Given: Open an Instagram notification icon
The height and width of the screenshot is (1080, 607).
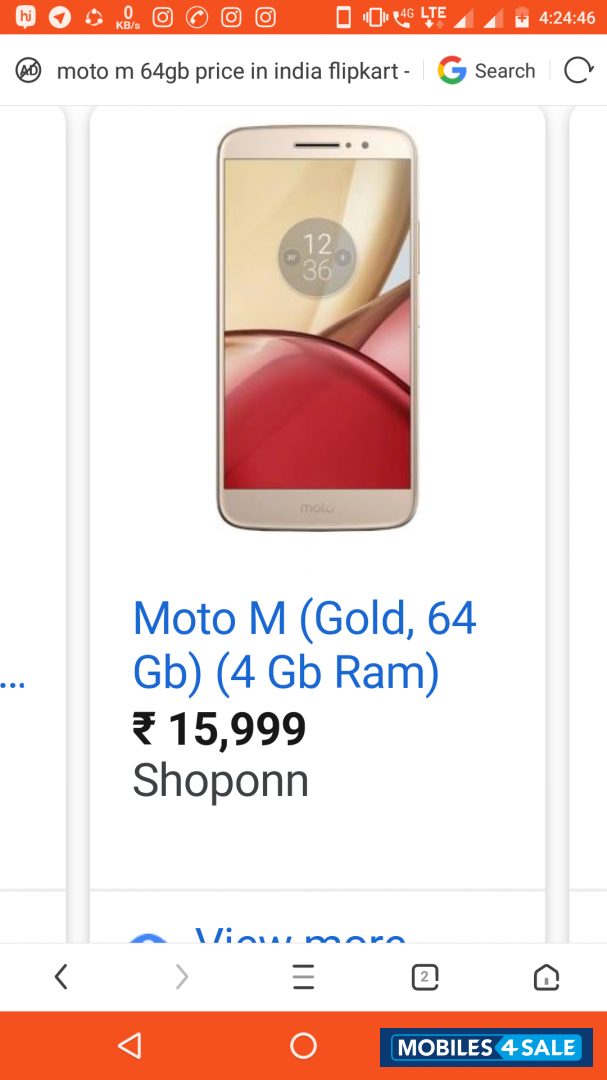Looking at the screenshot, I should 161,16.
